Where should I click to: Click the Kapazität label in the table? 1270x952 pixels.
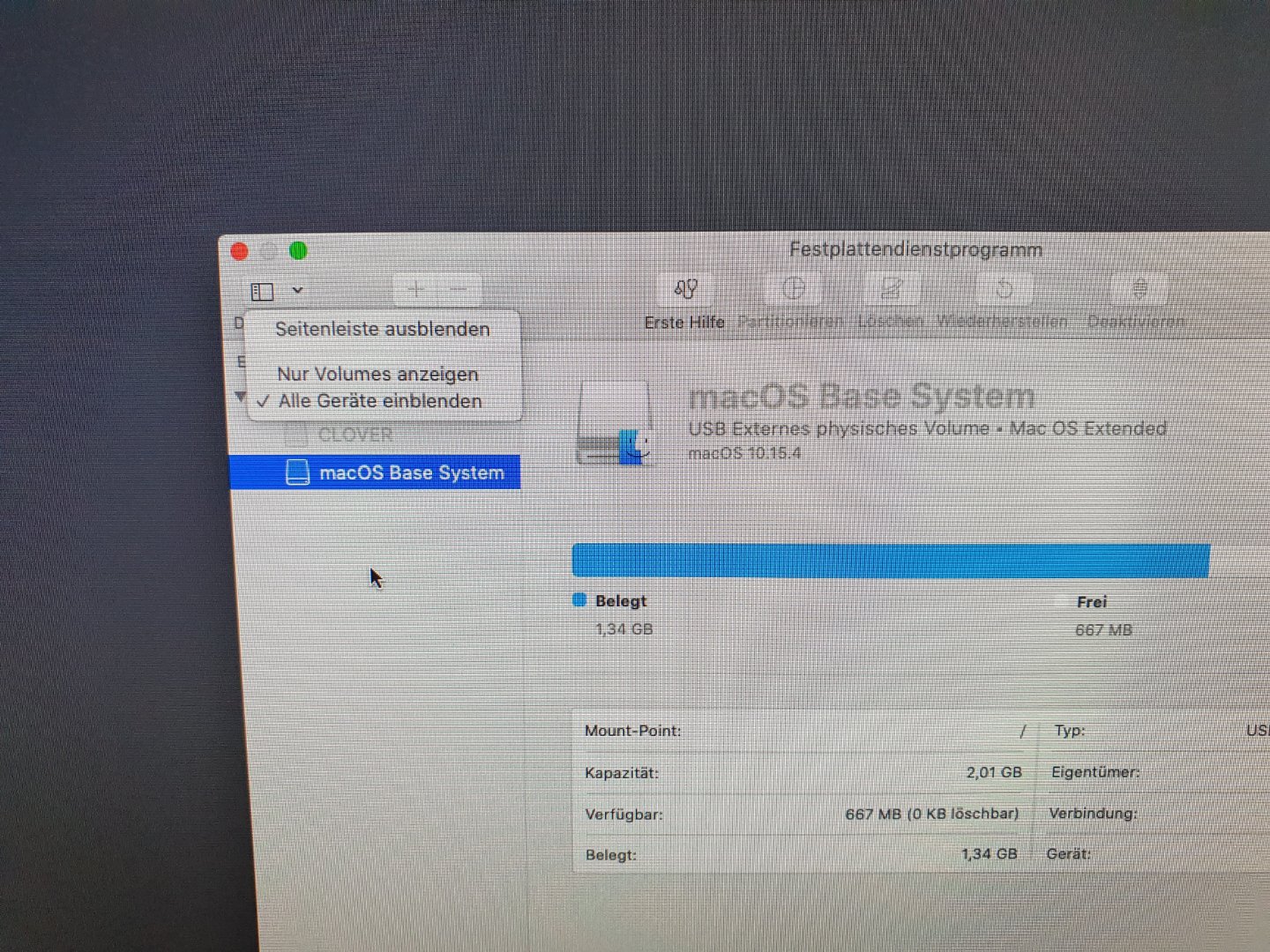pyautogui.click(x=622, y=773)
